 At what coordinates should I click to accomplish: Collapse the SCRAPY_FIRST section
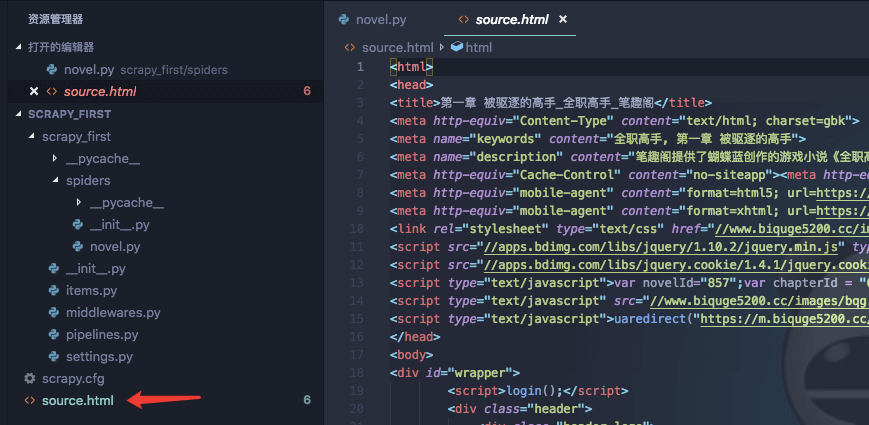[x=19, y=114]
